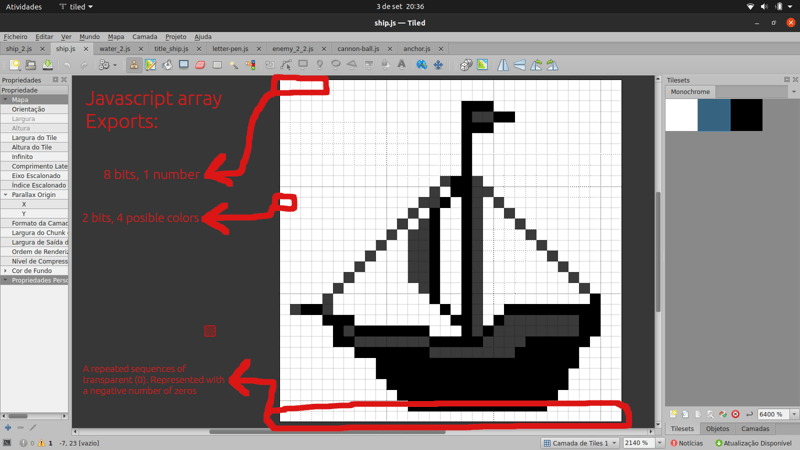The image size is (800, 450).
Task: Select the Magic Wand tool
Action: coord(234,65)
